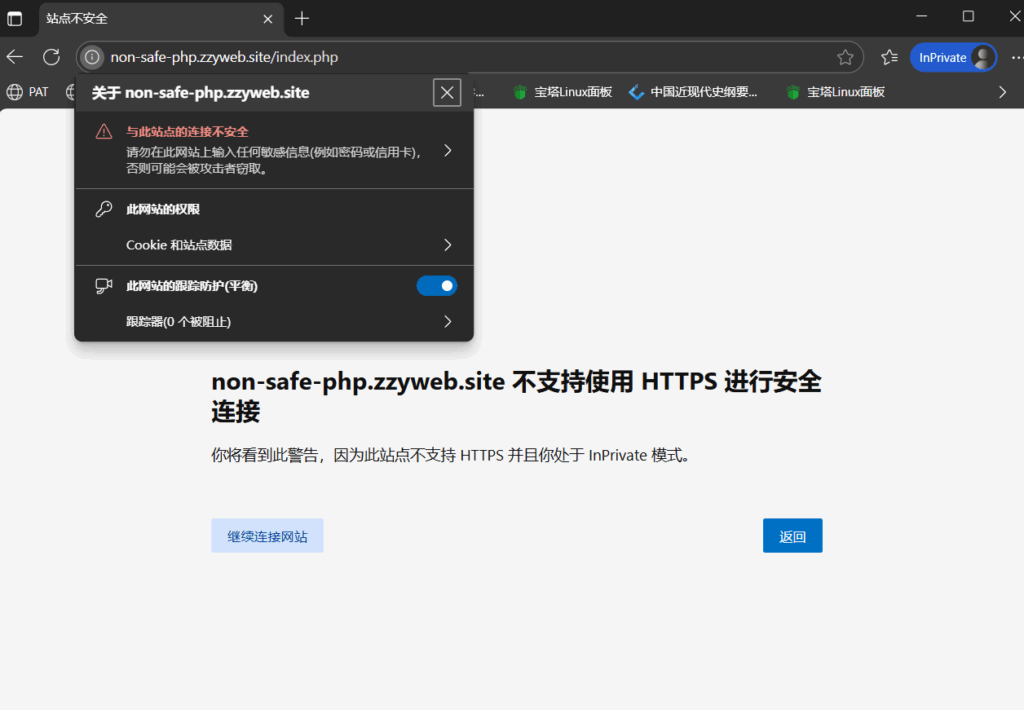Open a new tab with plus button
The image size is (1024, 710).
(x=302, y=18)
